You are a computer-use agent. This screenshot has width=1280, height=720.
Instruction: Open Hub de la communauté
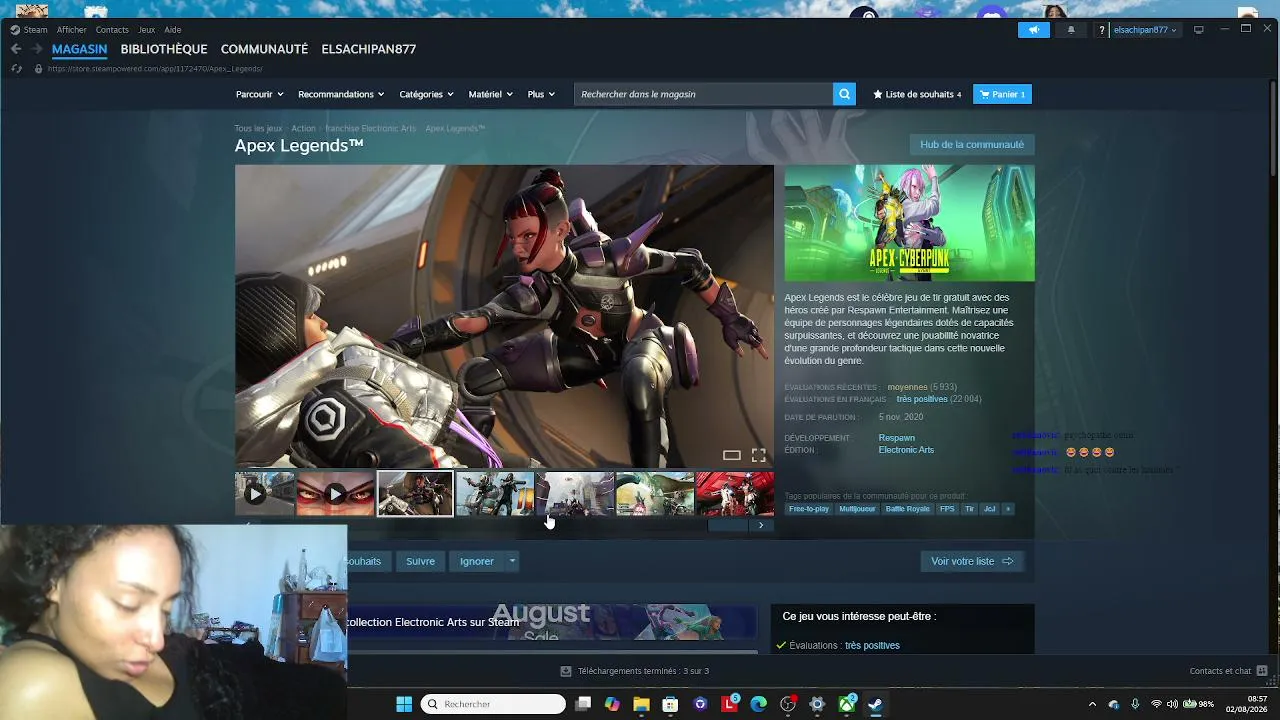pyautogui.click(x=972, y=144)
